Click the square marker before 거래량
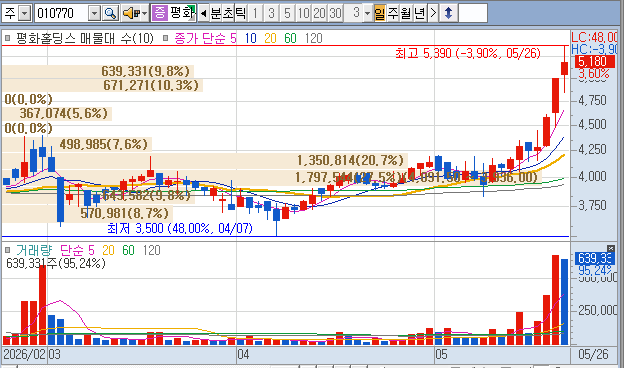The width and height of the screenshot is (624, 368). coord(8,250)
